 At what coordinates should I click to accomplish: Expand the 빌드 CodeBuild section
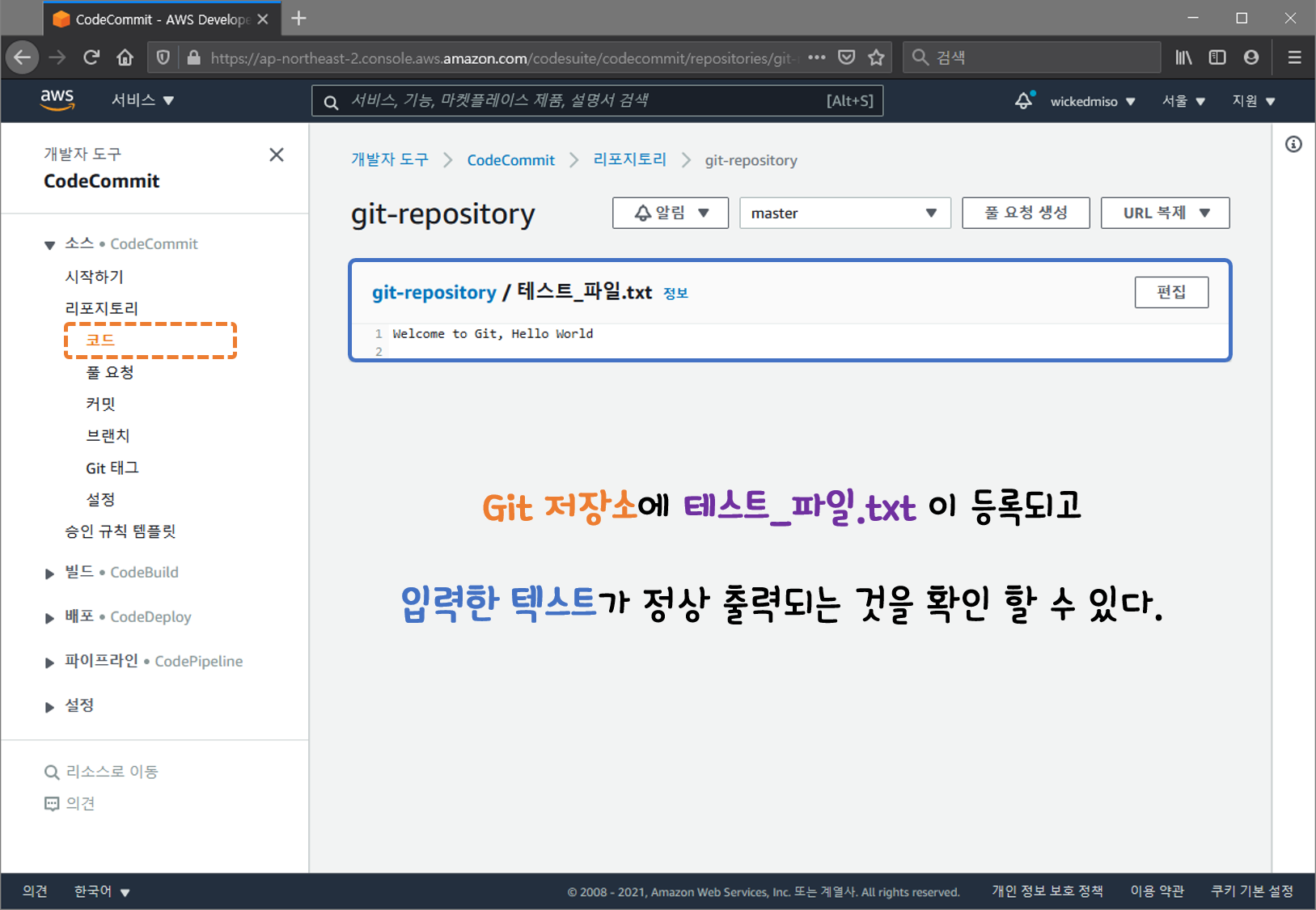pos(50,574)
